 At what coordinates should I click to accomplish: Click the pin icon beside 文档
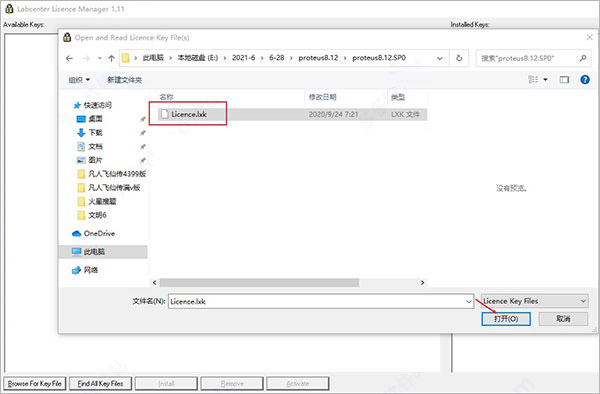point(142,147)
